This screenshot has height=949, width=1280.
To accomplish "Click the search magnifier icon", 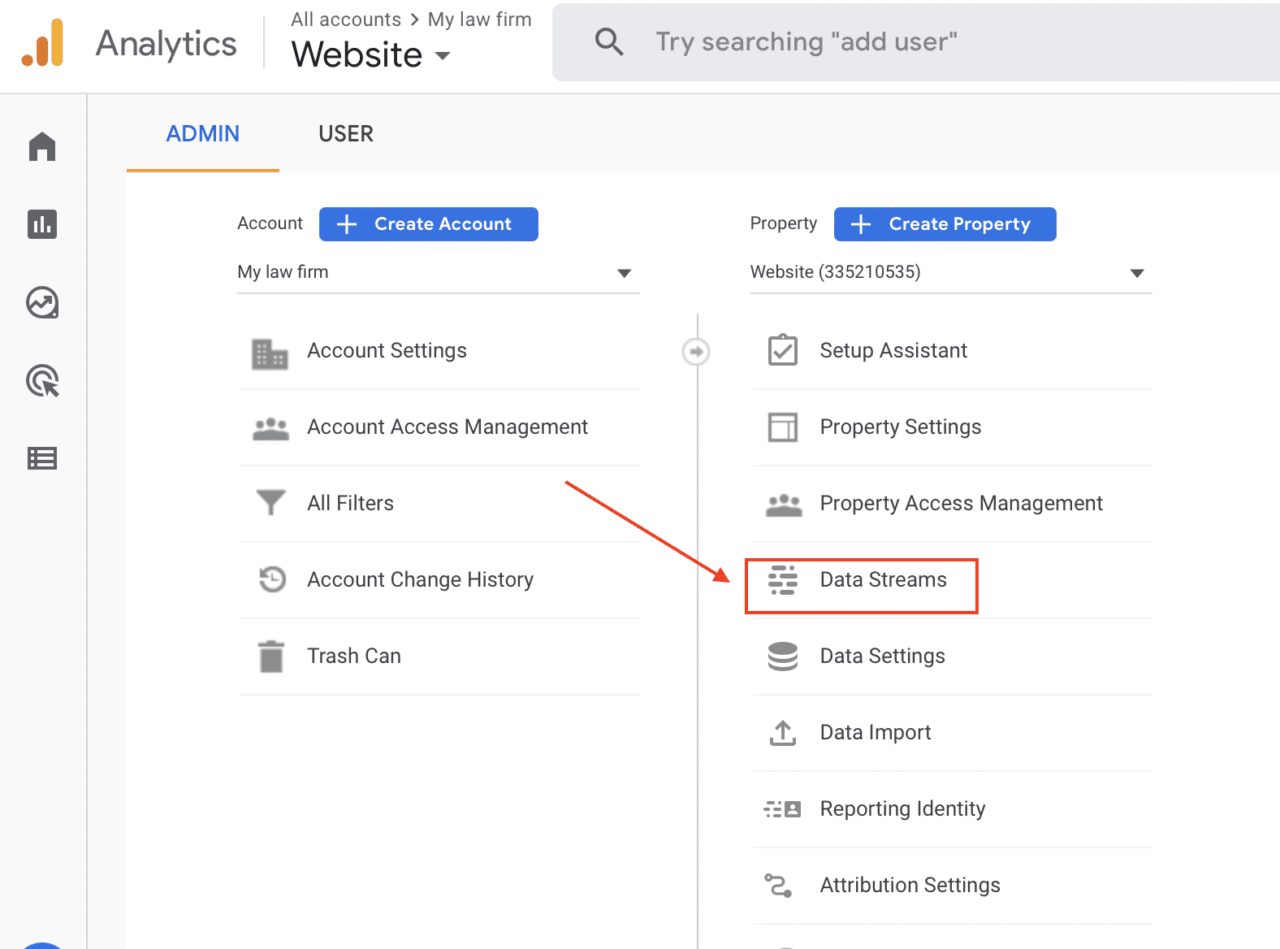I will [x=609, y=42].
